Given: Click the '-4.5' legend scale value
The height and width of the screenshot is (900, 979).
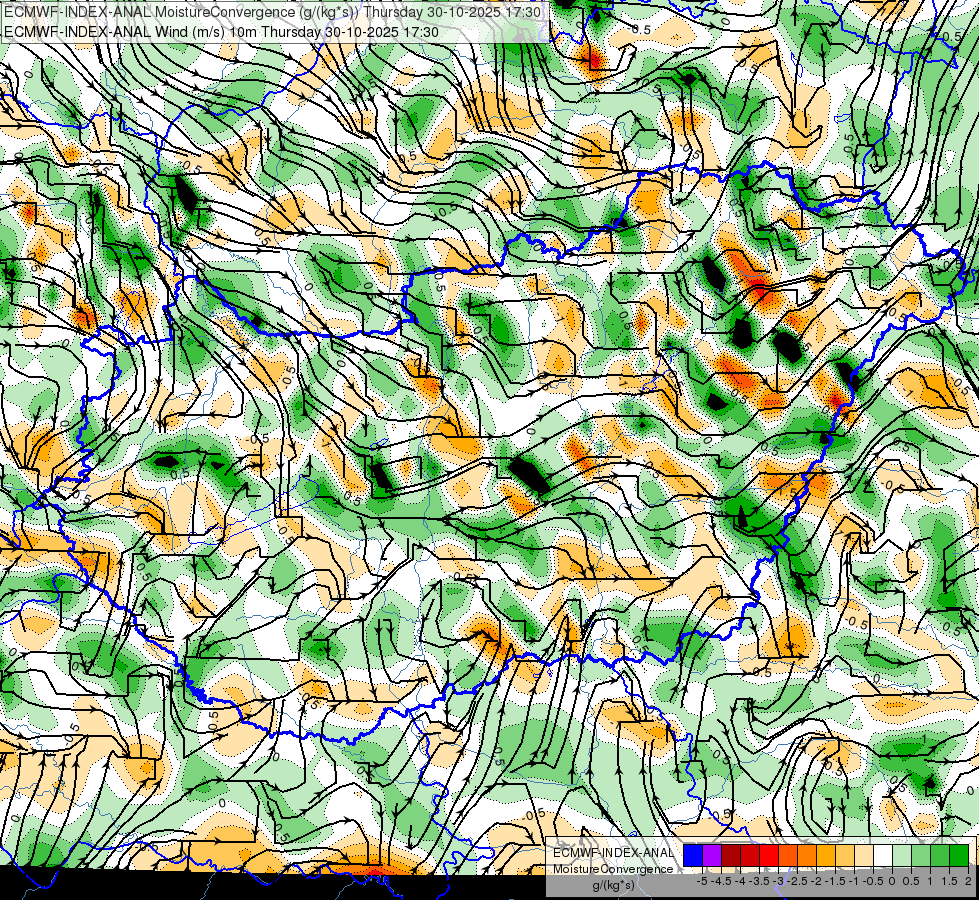Looking at the screenshot, I should pos(721,881).
